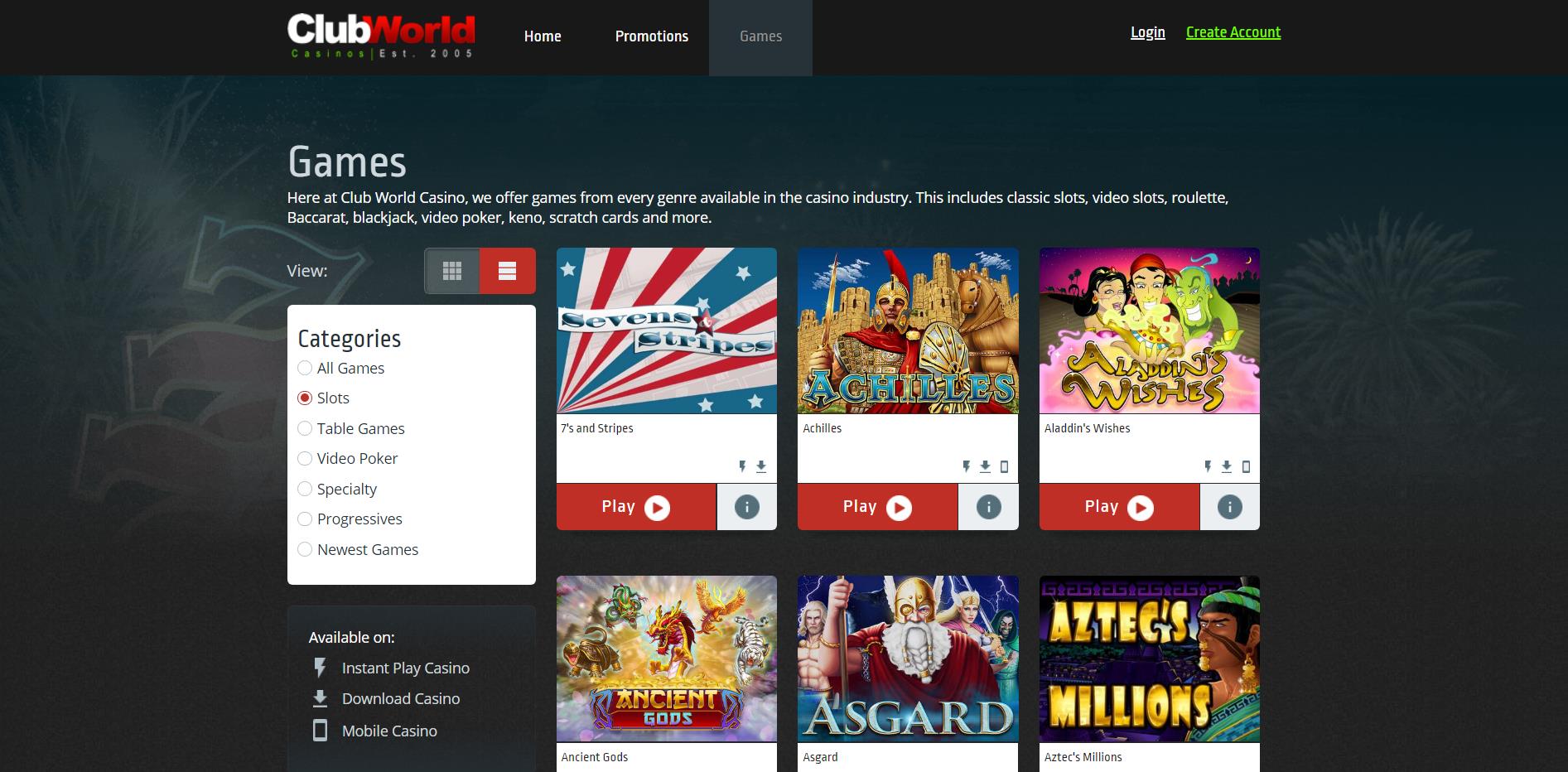
Task: Switch to grid view layout icon
Action: [x=451, y=271]
